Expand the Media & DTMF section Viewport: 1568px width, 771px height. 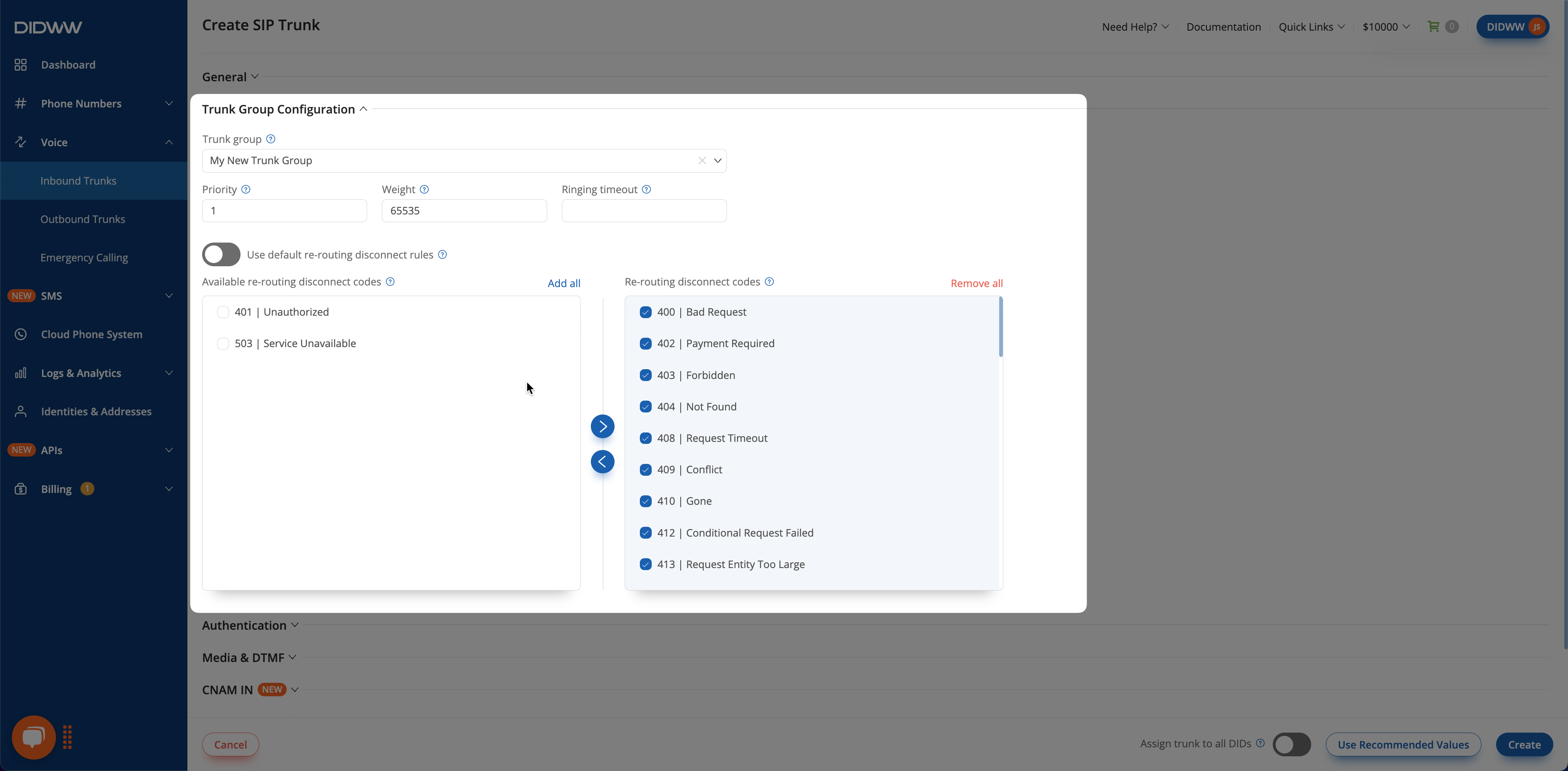click(249, 657)
